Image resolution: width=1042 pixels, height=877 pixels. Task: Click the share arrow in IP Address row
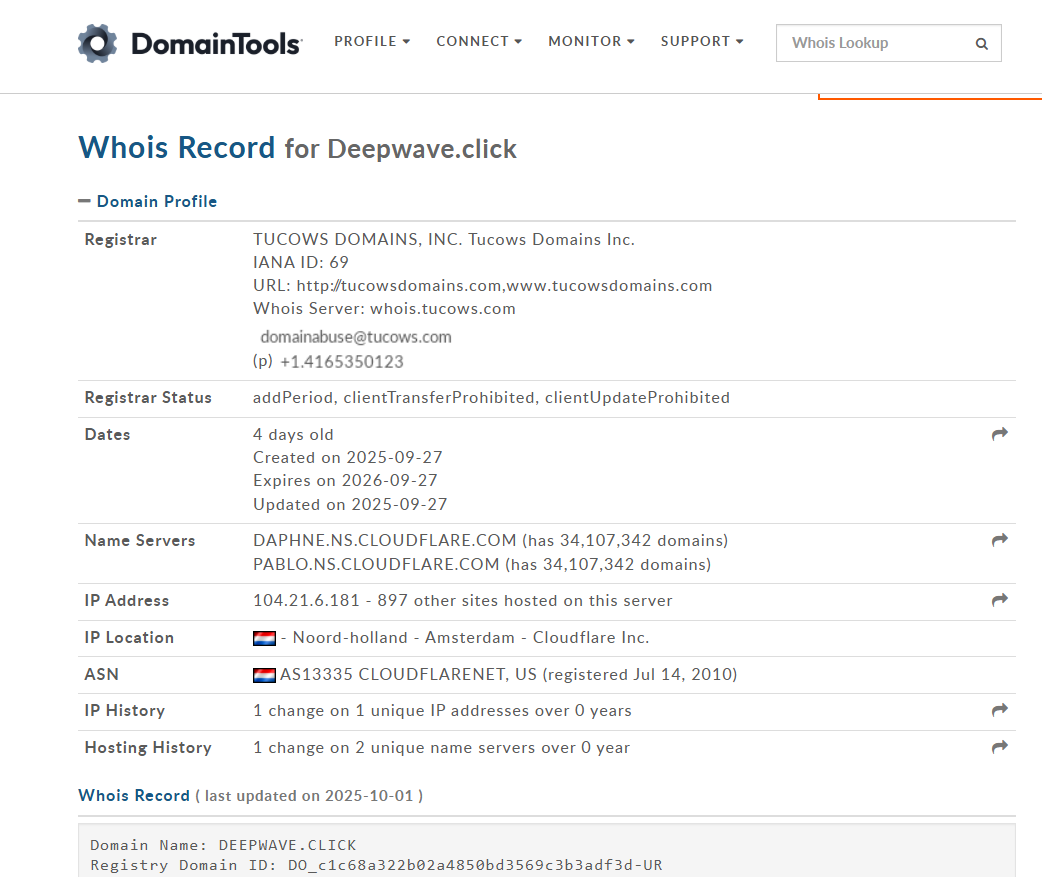click(x=999, y=600)
